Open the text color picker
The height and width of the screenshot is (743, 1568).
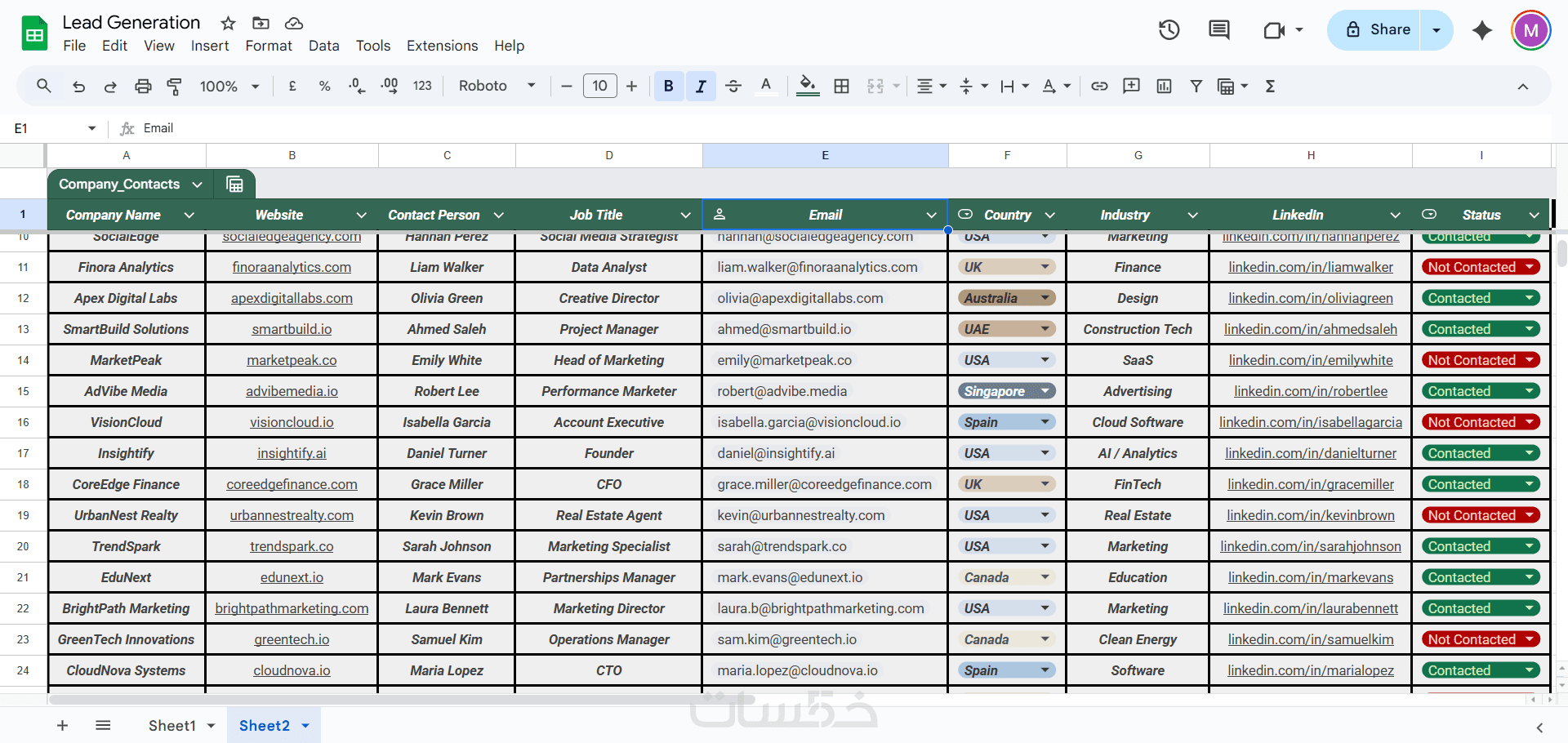(765, 86)
